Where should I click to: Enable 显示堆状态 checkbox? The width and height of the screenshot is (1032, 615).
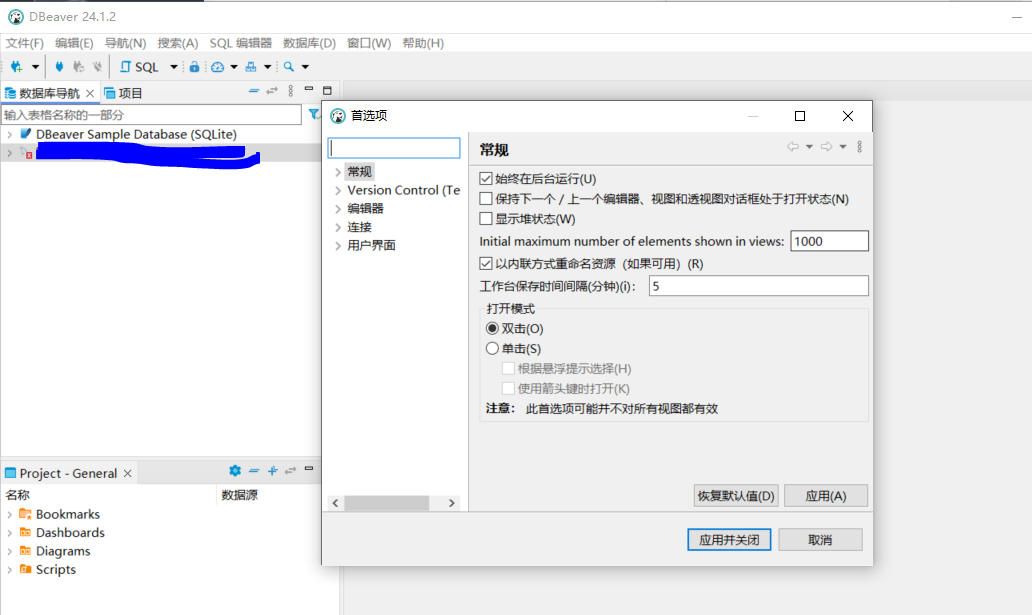click(486, 218)
